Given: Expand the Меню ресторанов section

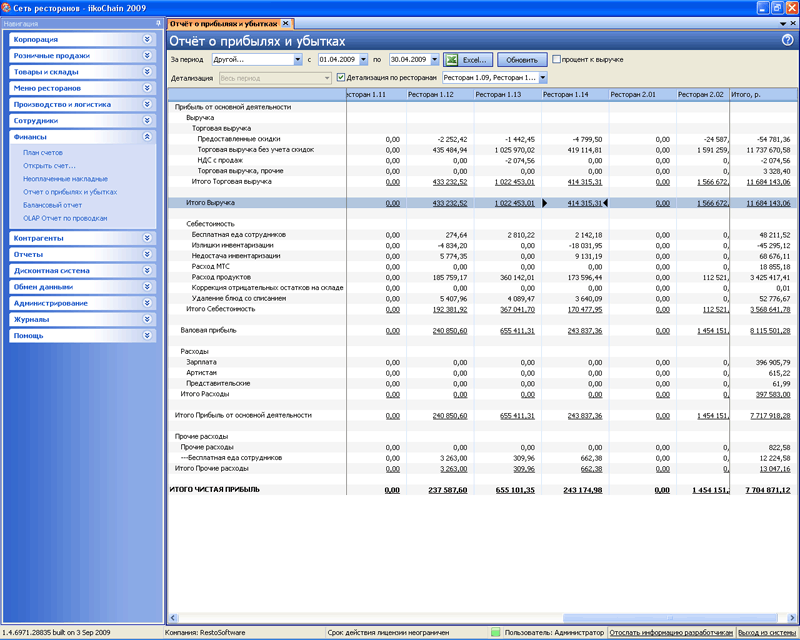Looking at the screenshot, I should pos(147,88).
